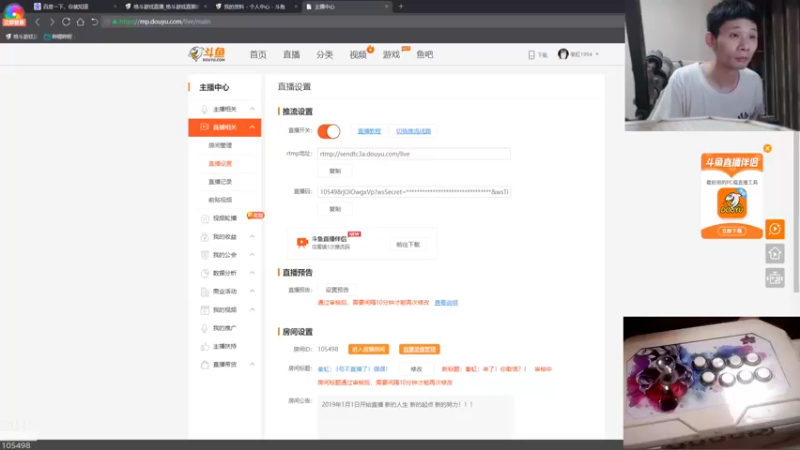Click 修改 to edit the room title

(416, 369)
